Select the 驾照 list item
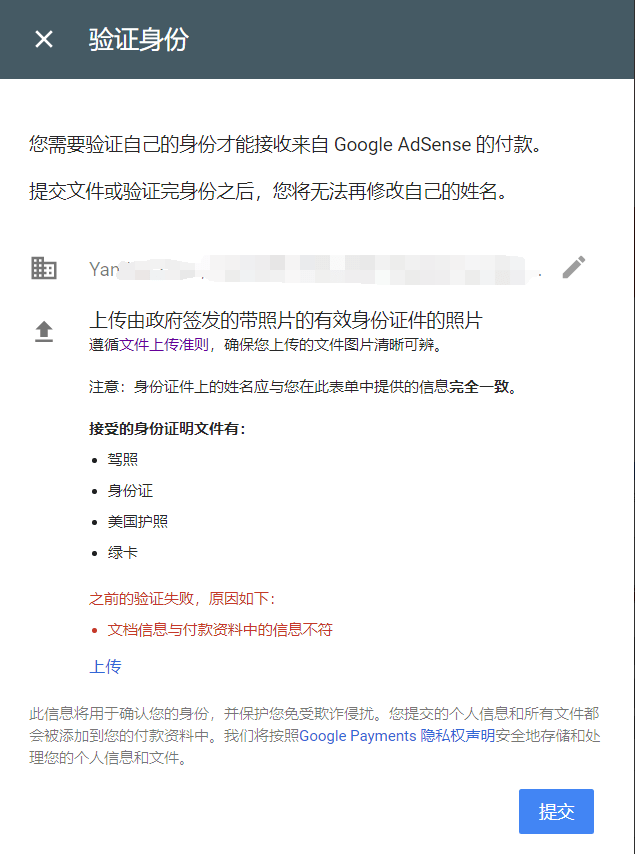635x854 pixels. pos(123,460)
